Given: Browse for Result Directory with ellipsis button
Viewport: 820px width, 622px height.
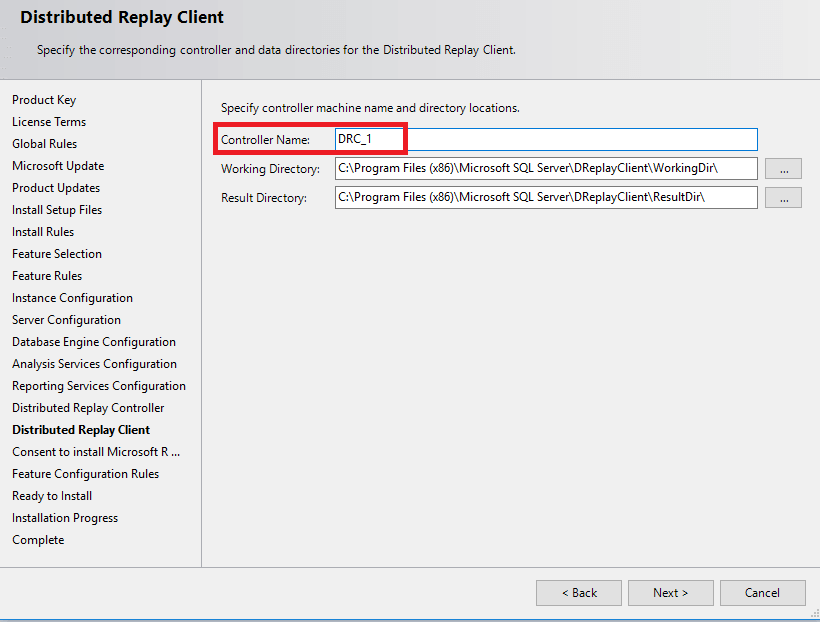Looking at the screenshot, I should [x=783, y=198].
